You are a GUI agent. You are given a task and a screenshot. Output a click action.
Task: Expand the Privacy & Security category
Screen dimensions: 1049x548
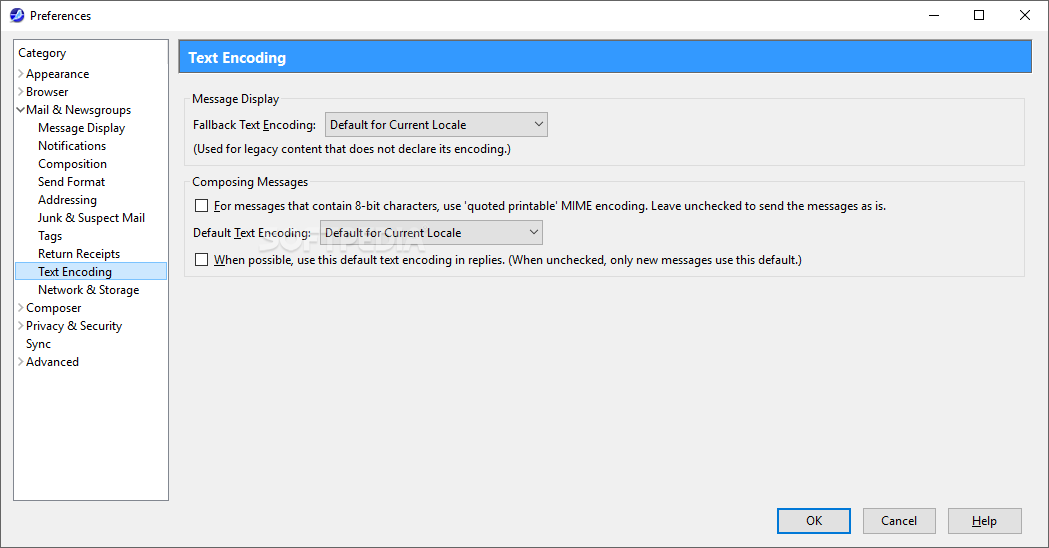(21, 326)
